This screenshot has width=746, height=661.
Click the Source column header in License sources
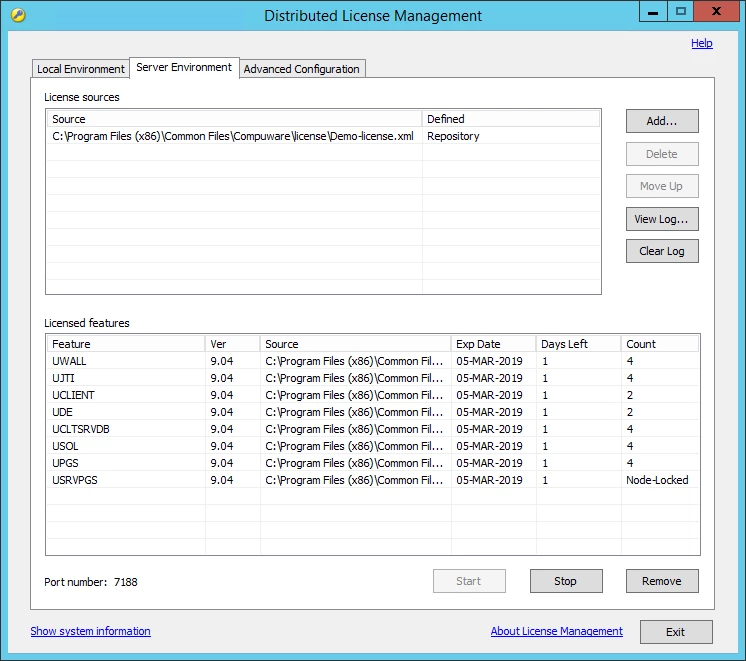pos(234,119)
